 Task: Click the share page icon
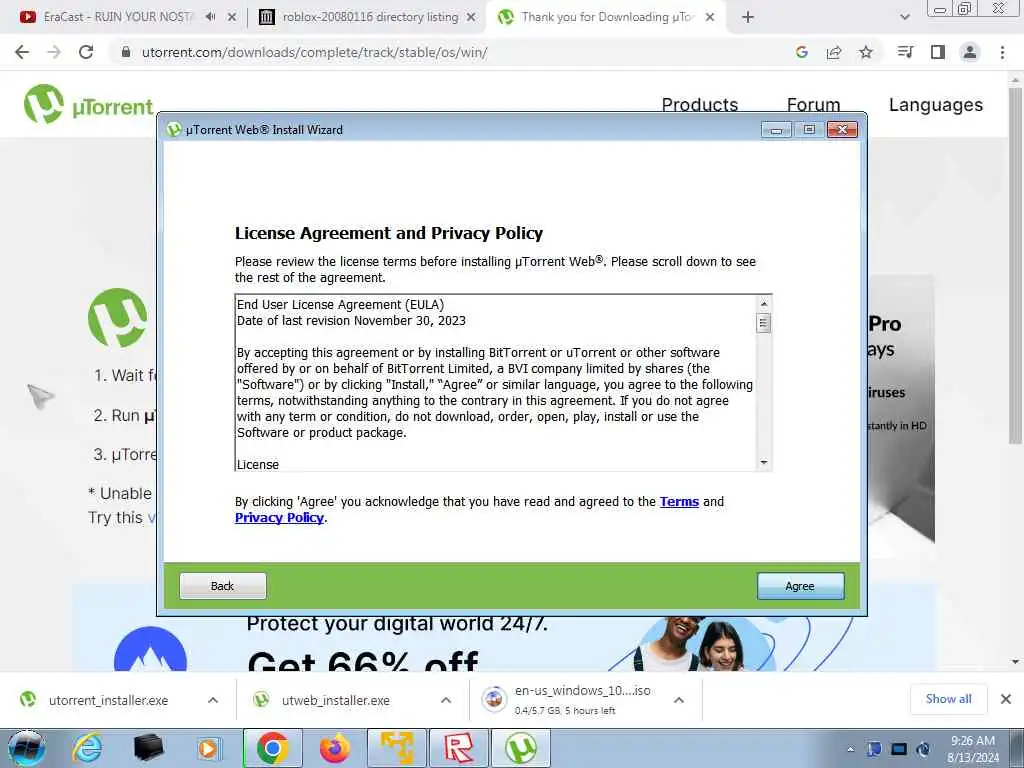click(834, 52)
